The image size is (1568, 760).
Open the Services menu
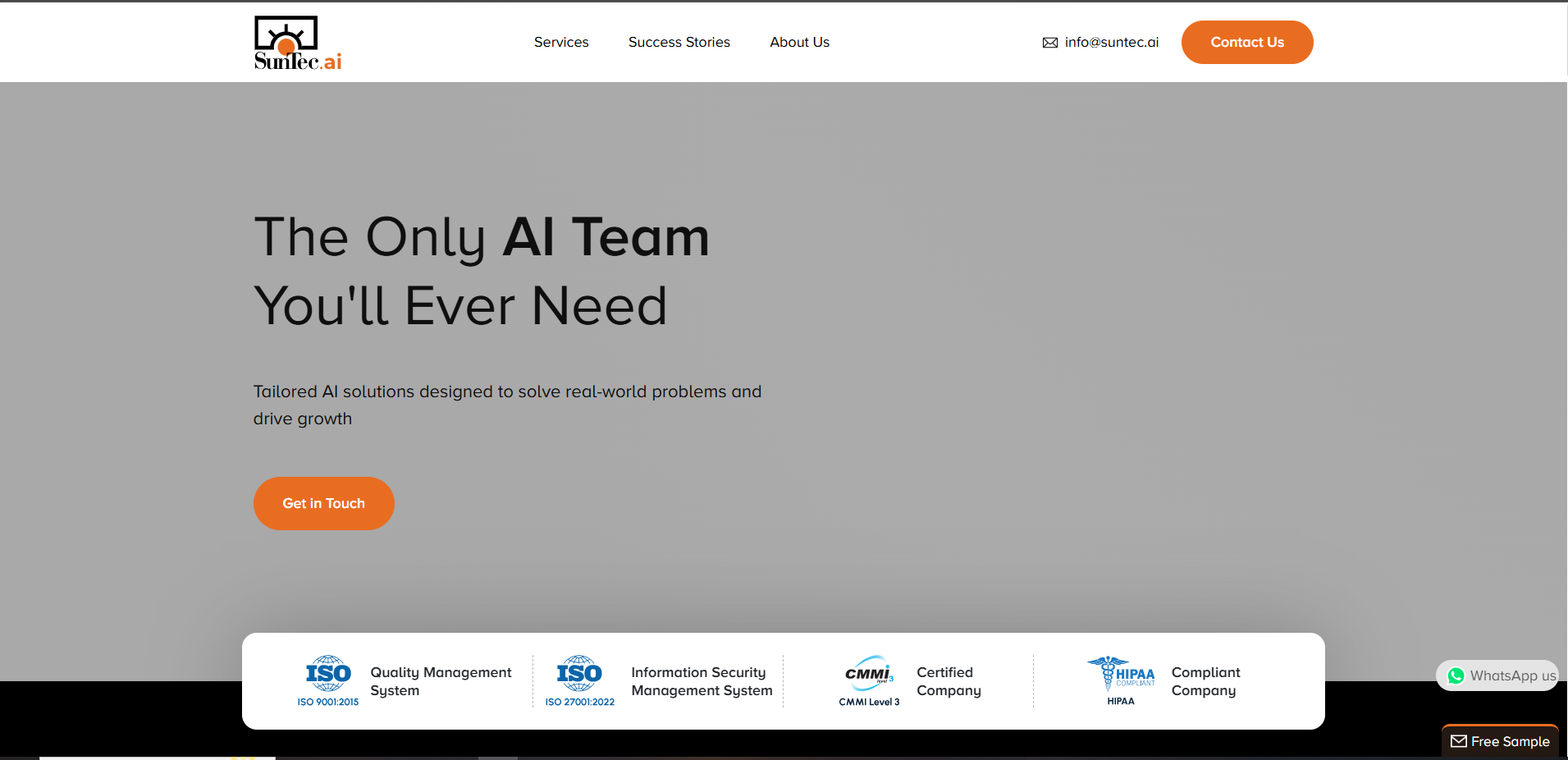point(561,42)
